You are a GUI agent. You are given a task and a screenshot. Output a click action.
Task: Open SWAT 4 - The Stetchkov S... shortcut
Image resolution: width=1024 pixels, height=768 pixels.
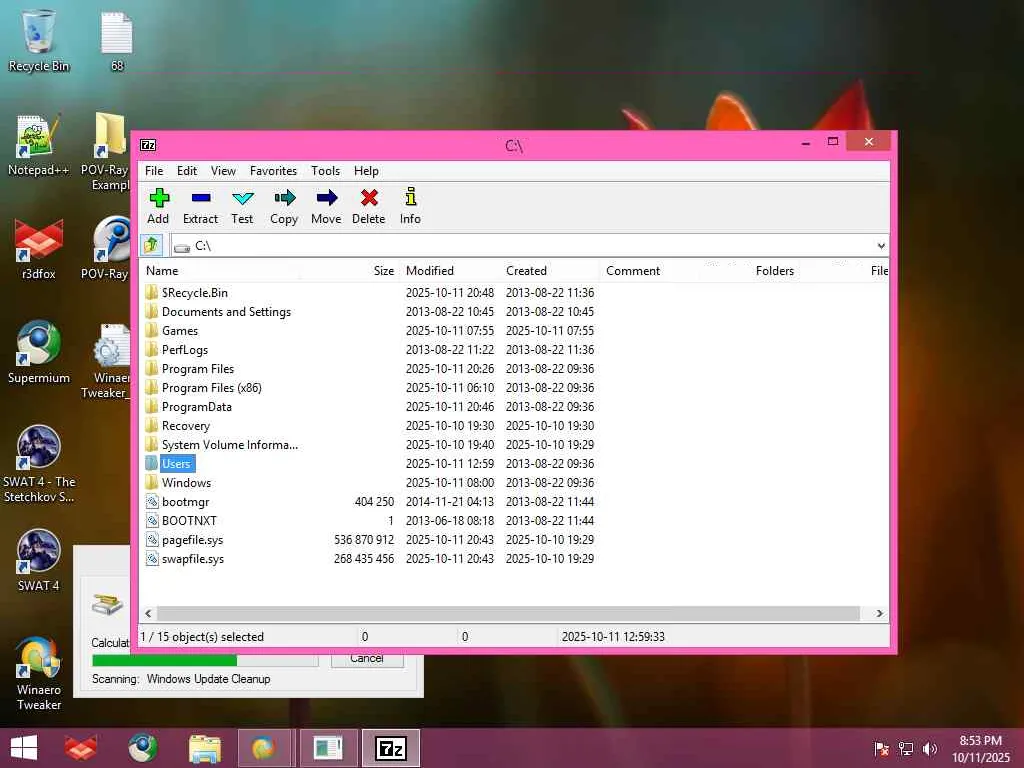click(39, 464)
